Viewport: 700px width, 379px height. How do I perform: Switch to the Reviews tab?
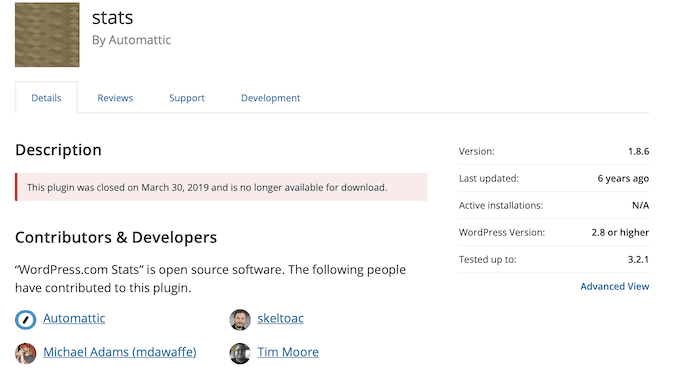pos(115,98)
